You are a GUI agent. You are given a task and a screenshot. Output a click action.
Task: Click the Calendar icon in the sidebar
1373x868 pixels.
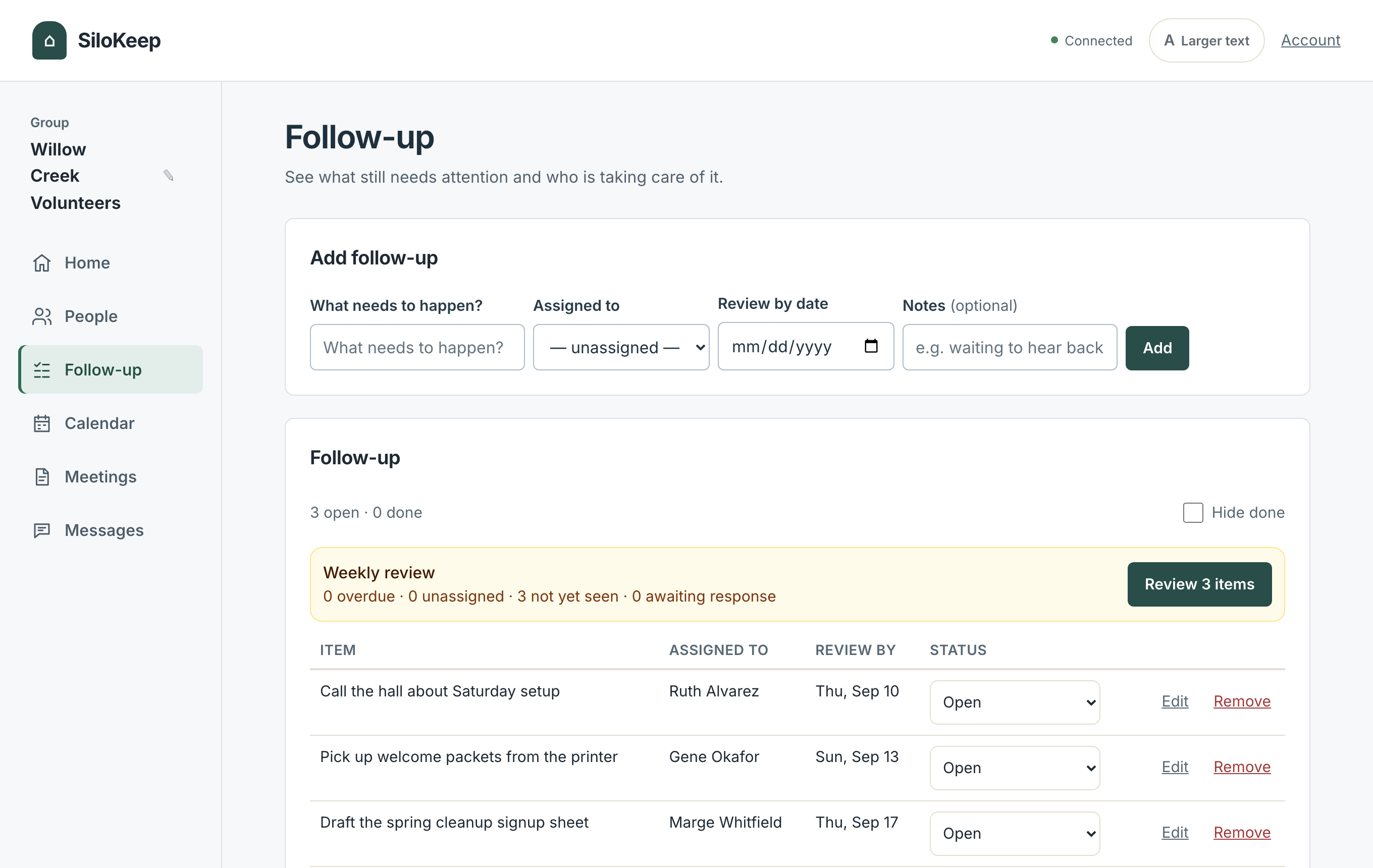[41, 423]
